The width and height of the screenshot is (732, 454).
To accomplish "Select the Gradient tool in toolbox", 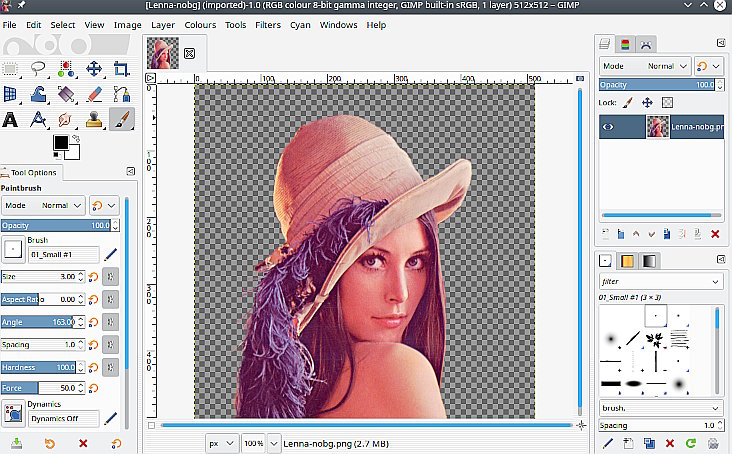I will click(x=66, y=94).
